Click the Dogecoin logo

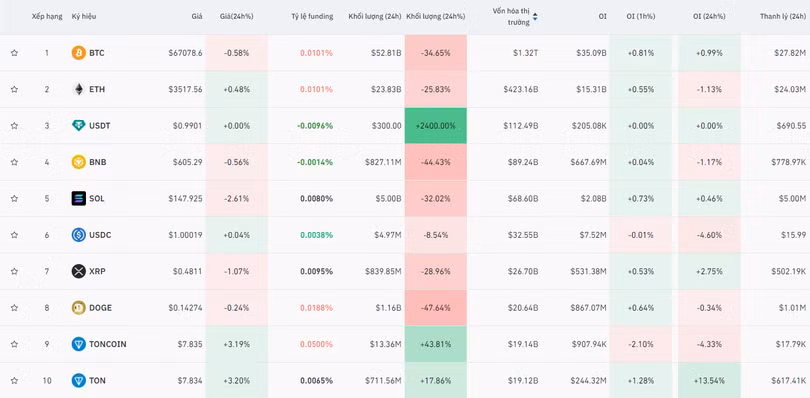click(x=79, y=308)
